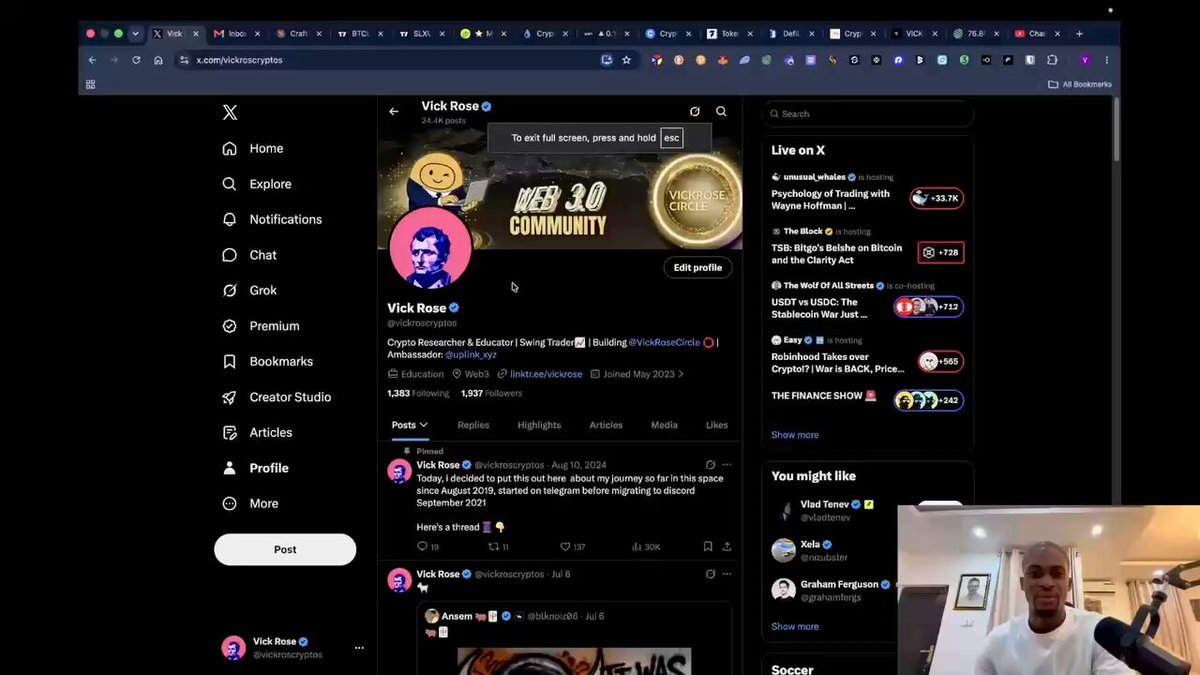The image size is (1200, 675).
Task: Switch to the Media tab
Action: pos(664,425)
